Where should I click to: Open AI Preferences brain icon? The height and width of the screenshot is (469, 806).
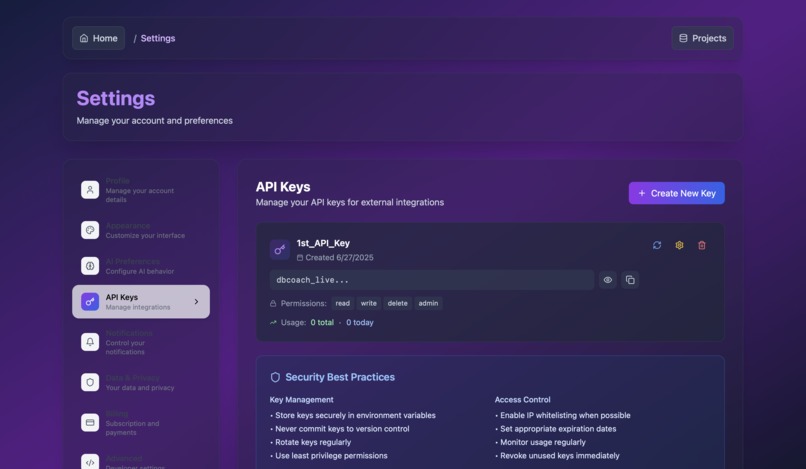[x=90, y=266]
